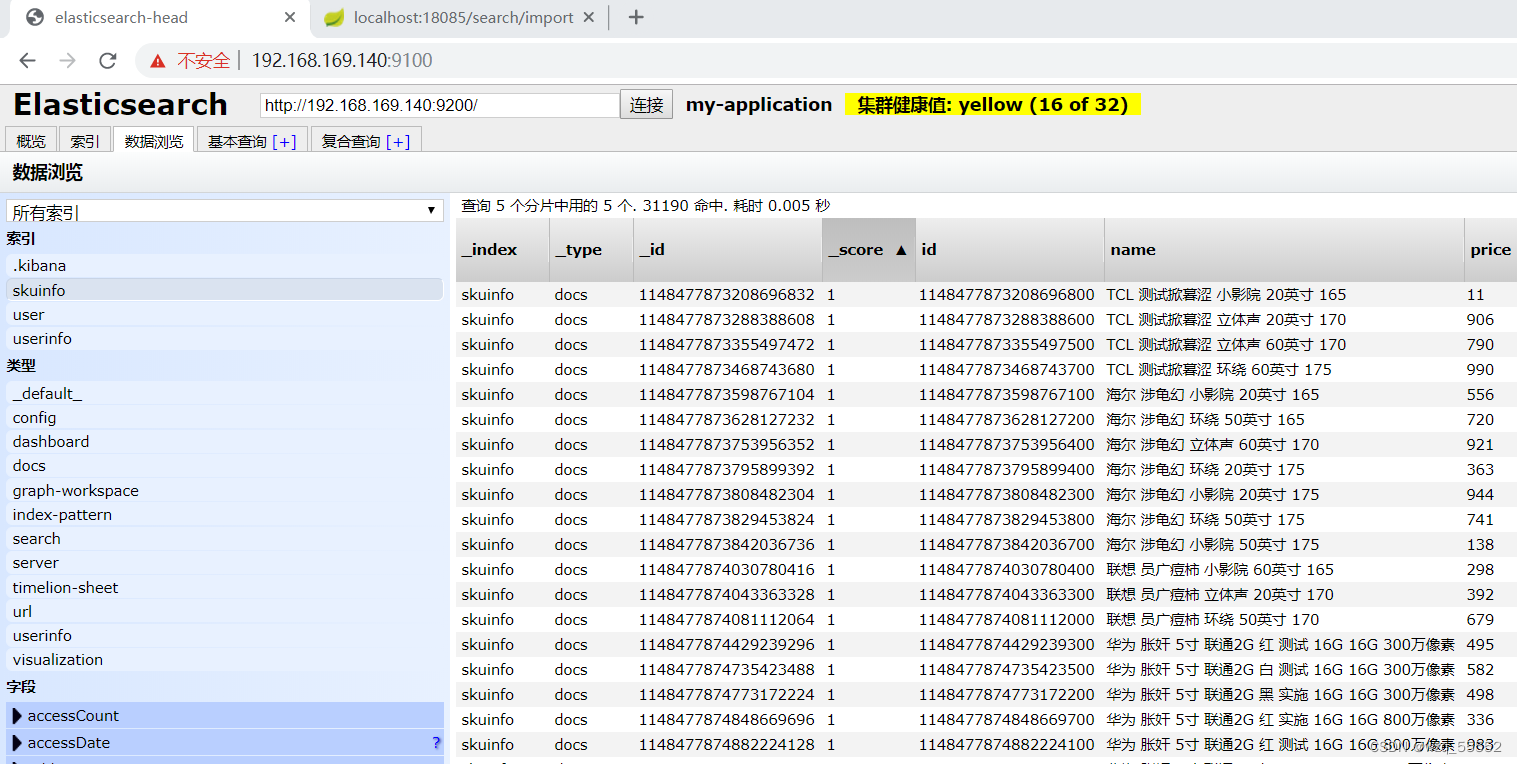
Task: Click _id cell 1148477873598767104
Action: pos(727,395)
